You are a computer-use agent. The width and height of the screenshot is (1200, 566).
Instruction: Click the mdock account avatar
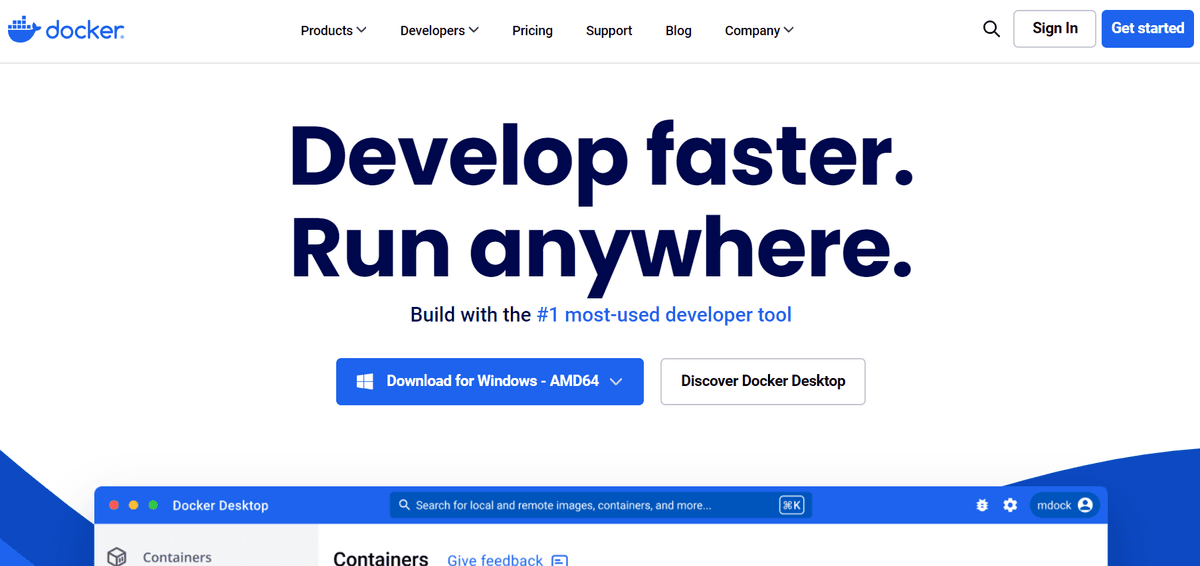click(1085, 505)
